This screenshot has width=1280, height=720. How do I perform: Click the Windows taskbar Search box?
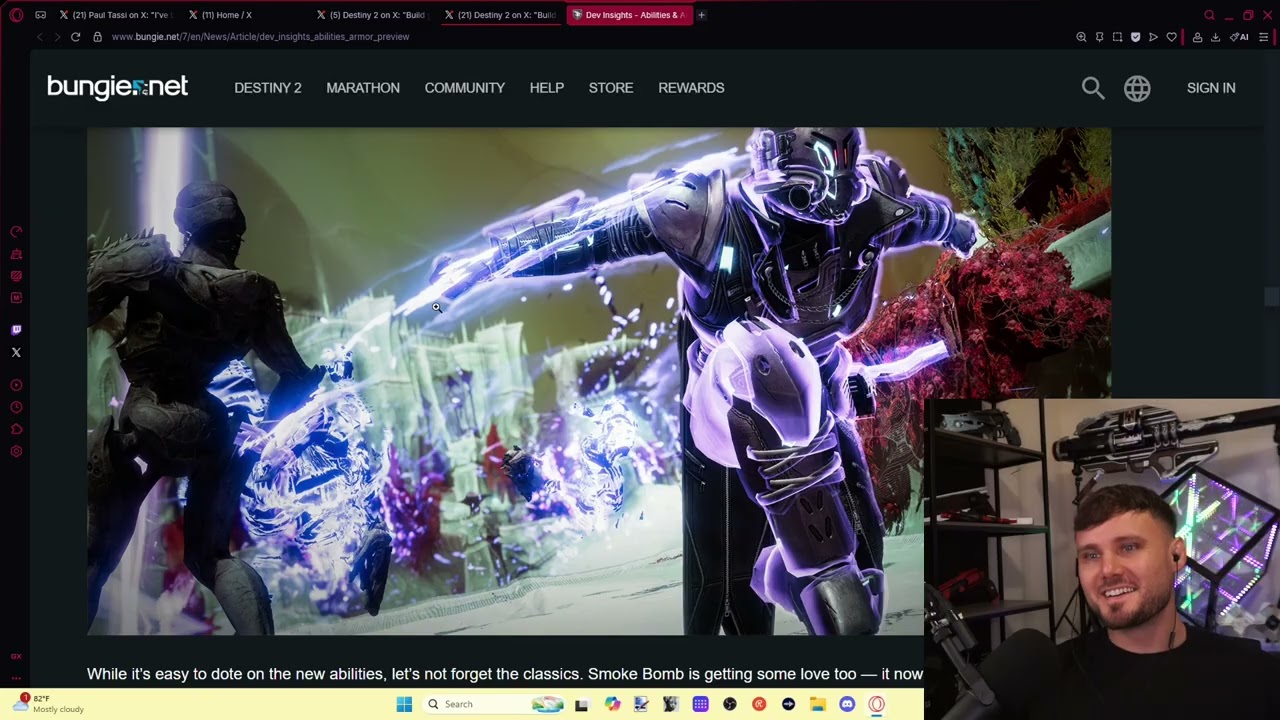click(495, 704)
